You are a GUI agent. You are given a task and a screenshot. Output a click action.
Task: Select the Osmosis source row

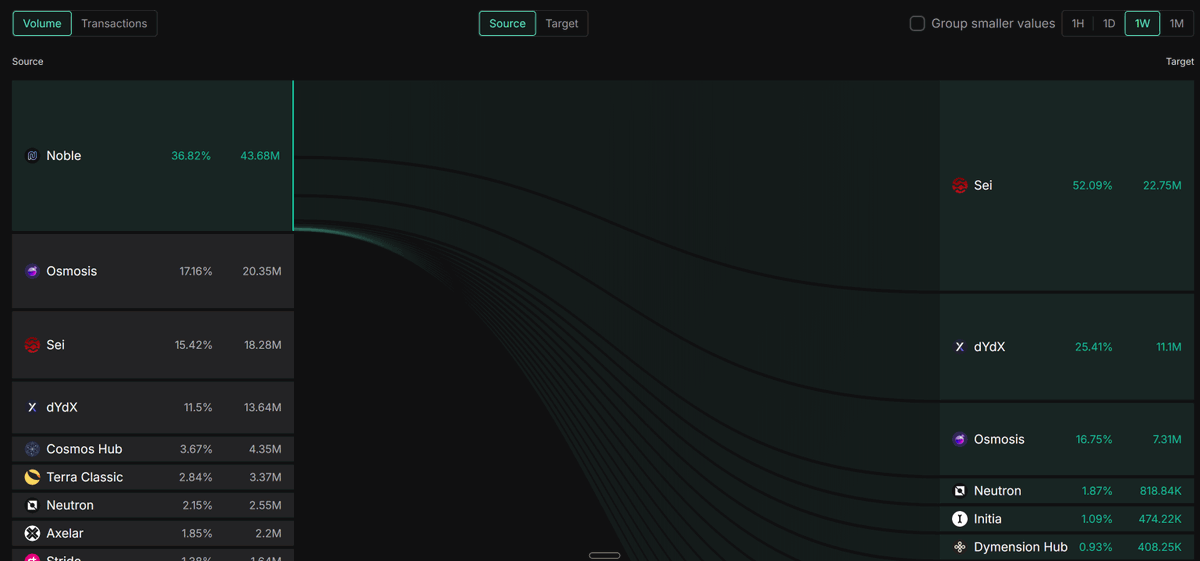(x=153, y=271)
